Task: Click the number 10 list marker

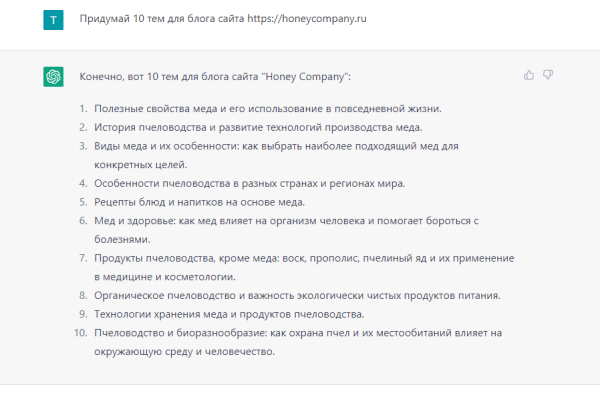Action: click(x=81, y=333)
